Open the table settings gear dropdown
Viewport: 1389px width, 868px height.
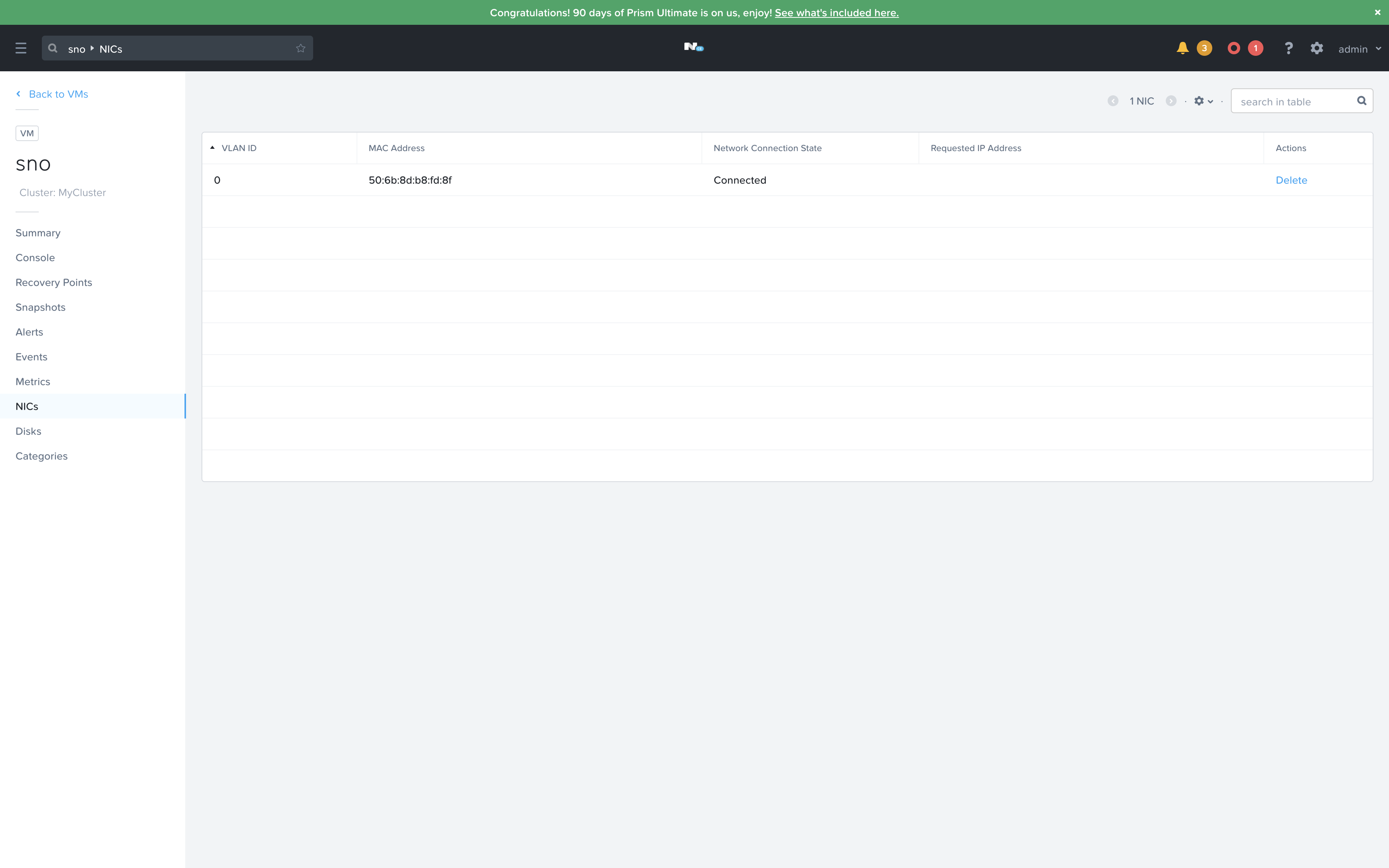1203,101
